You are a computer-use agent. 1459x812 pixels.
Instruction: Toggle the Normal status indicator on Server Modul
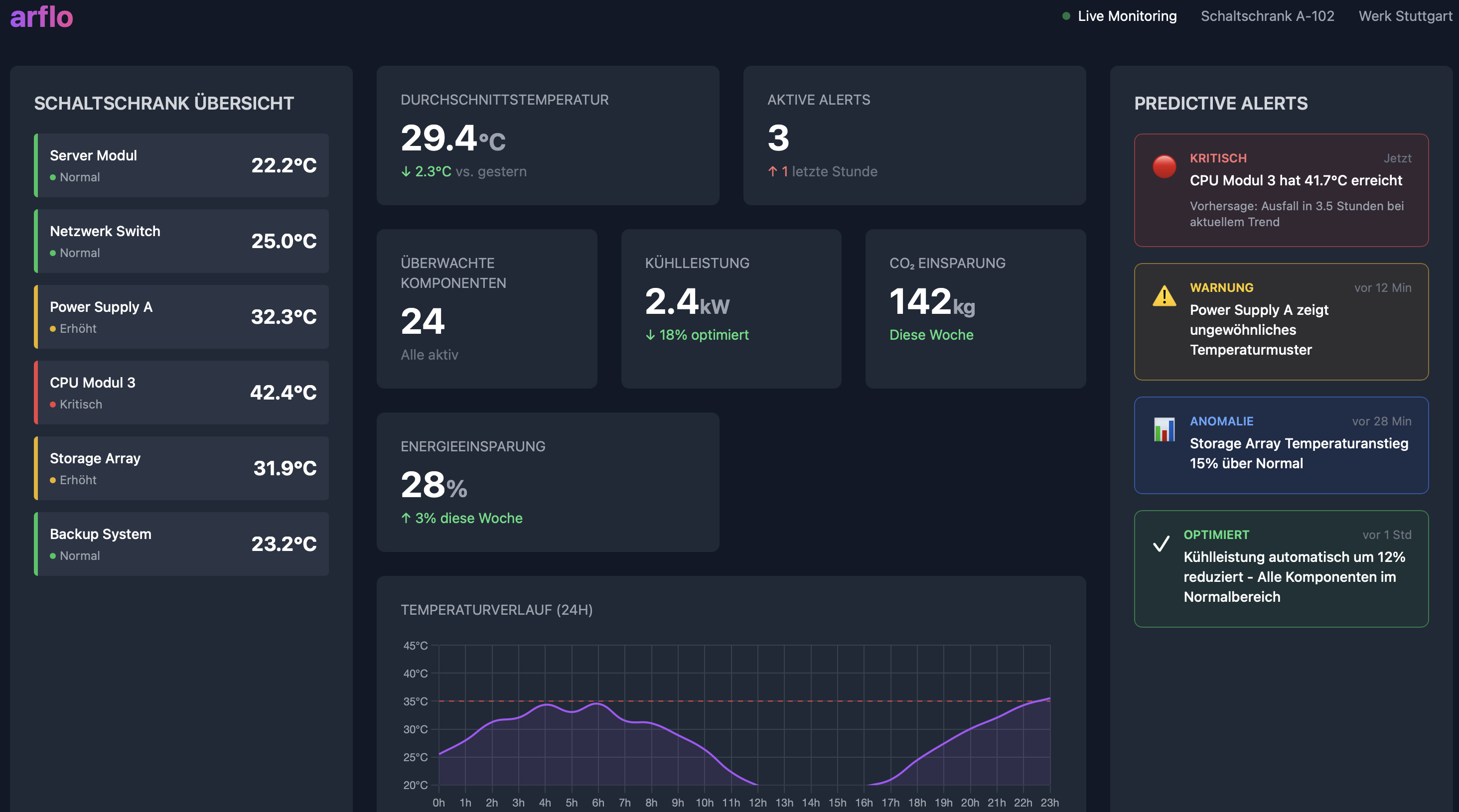[53, 177]
